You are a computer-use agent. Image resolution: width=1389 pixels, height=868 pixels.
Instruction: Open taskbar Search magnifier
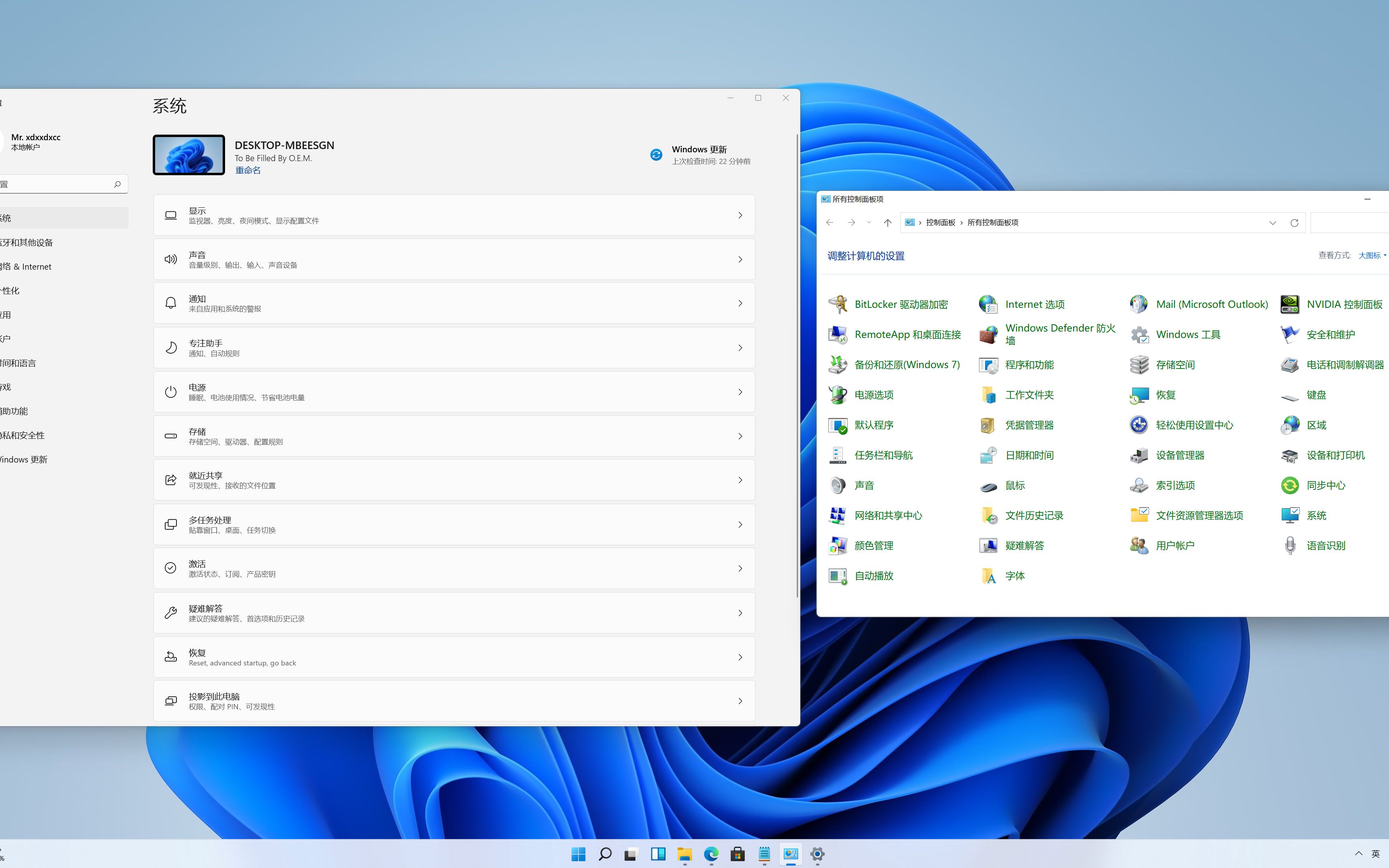point(605,854)
